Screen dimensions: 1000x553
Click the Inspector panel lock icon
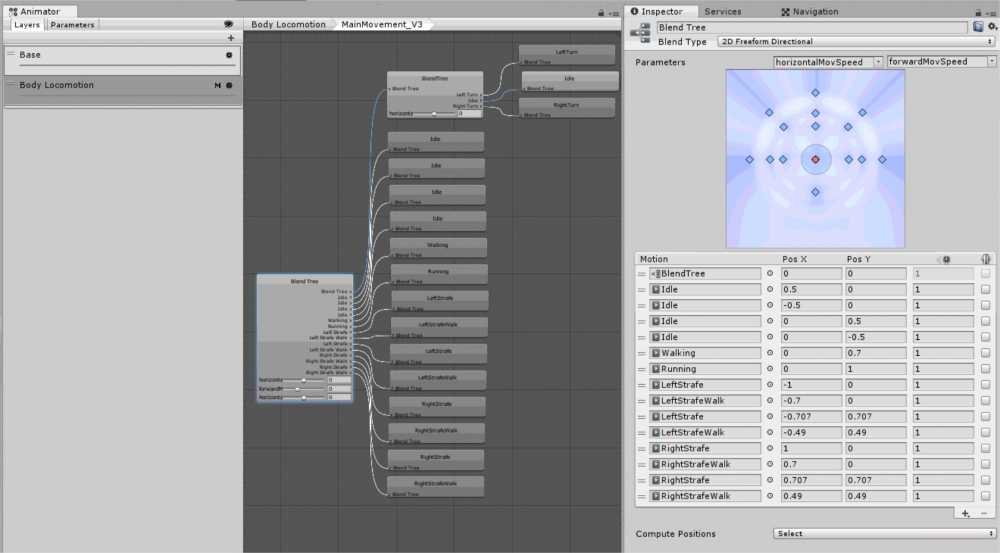pos(978,13)
